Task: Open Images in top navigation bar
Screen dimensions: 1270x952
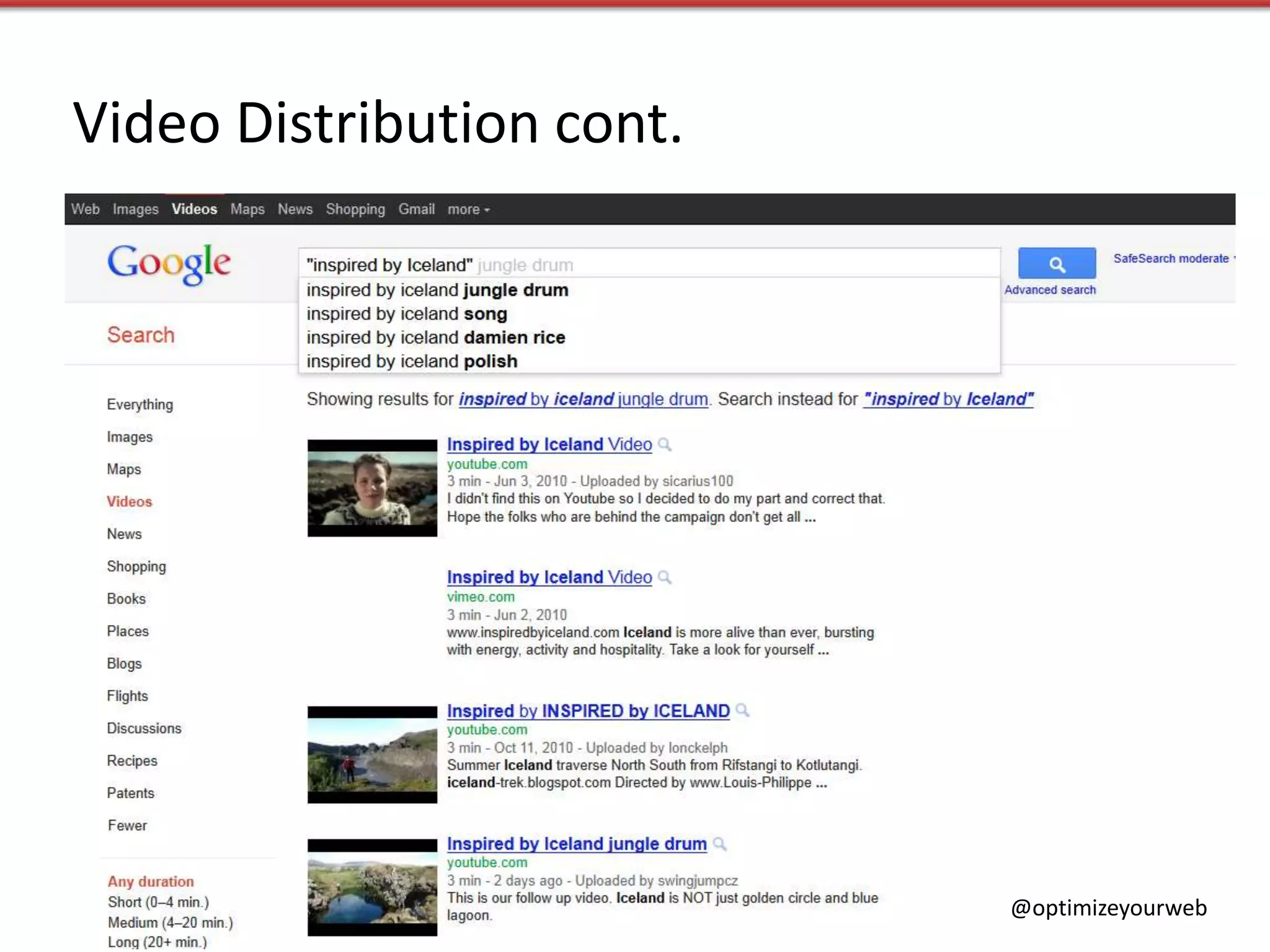Action: pos(135,209)
